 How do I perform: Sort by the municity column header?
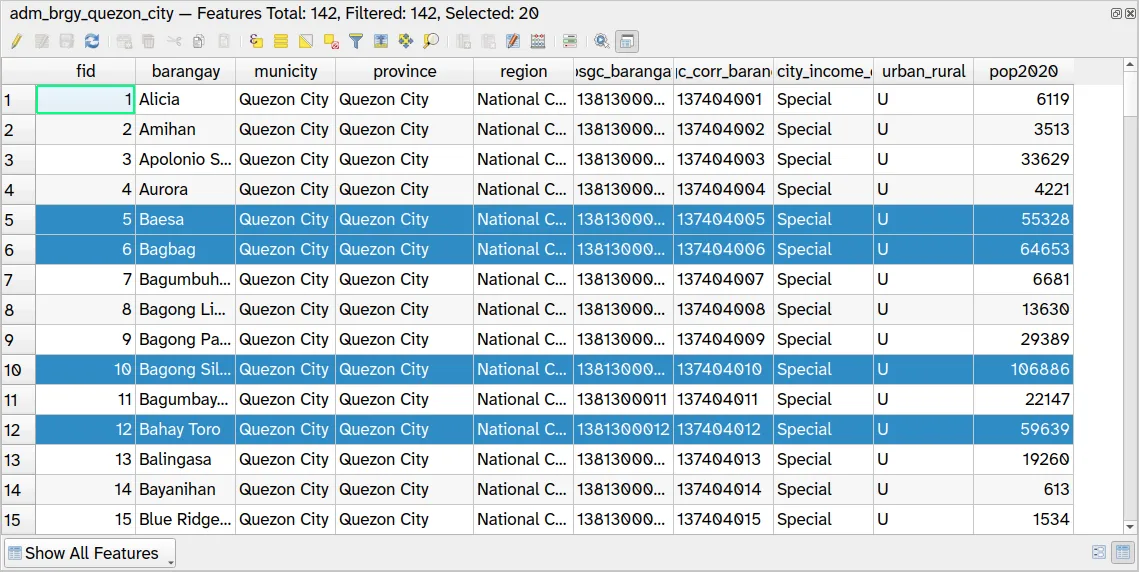click(285, 71)
